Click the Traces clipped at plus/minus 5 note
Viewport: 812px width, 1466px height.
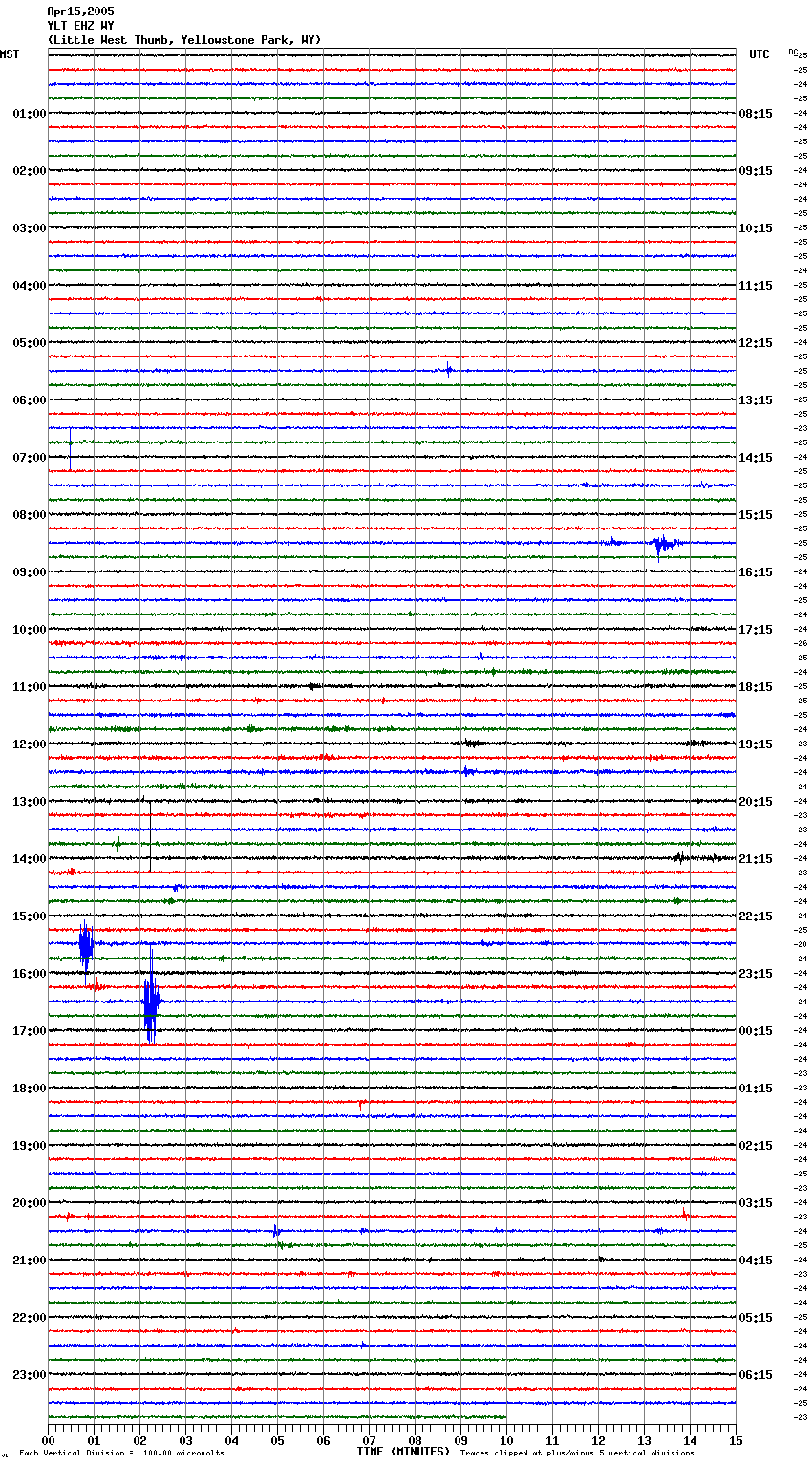coord(577,1454)
